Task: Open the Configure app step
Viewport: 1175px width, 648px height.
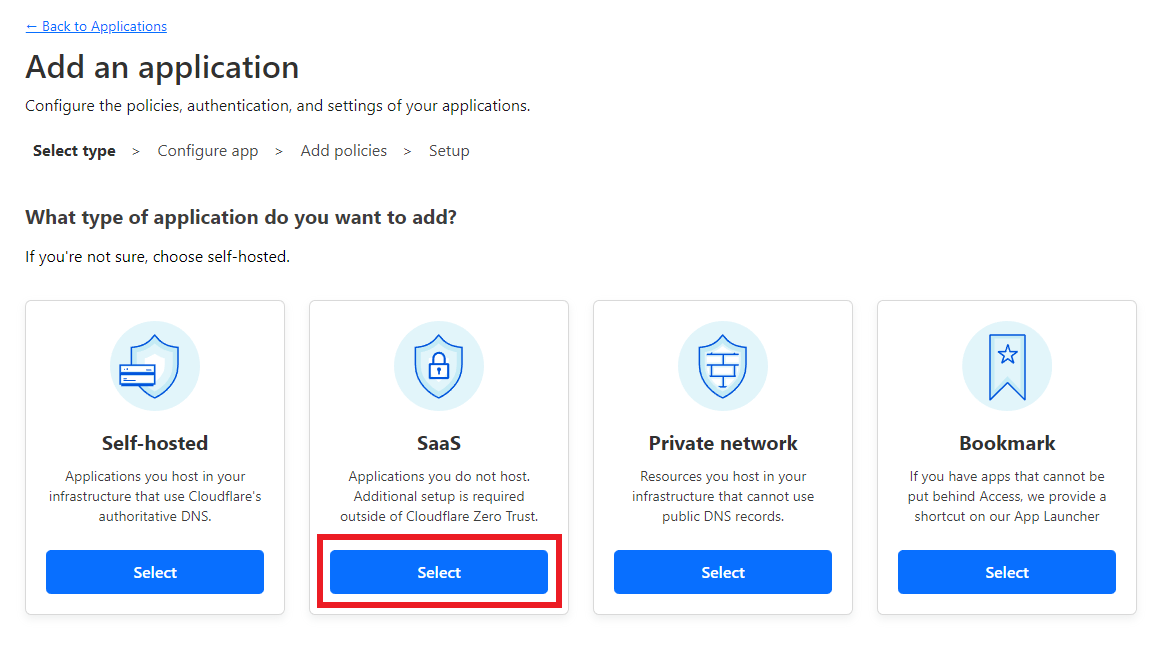Action: point(208,150)
